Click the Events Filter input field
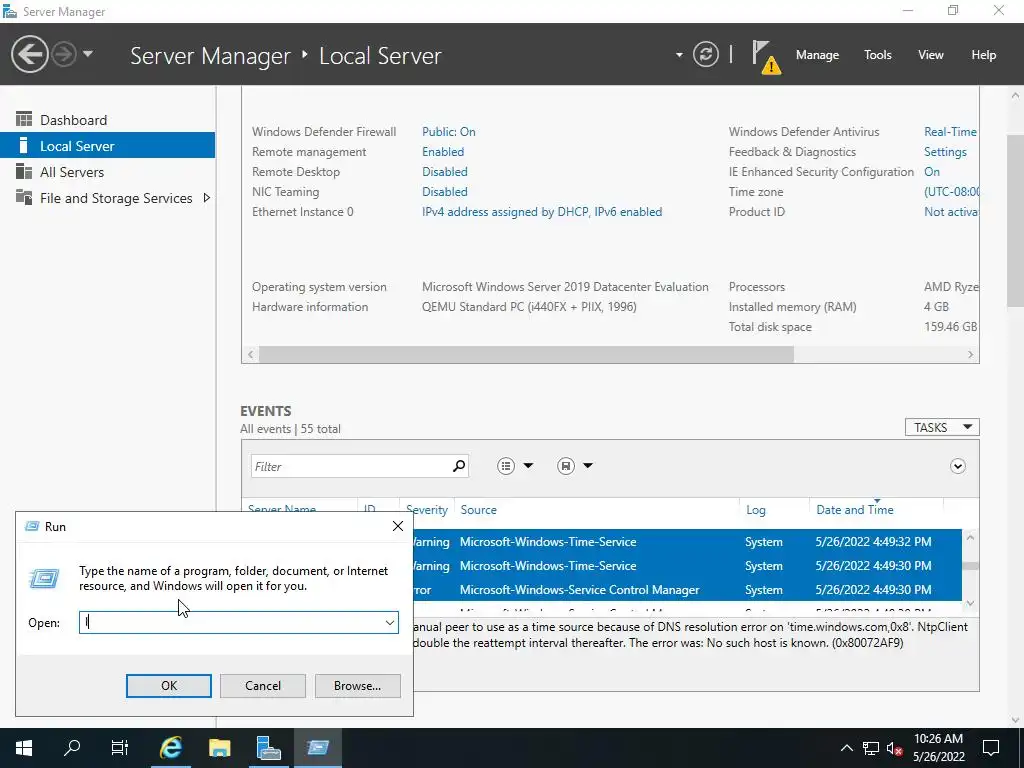 point(351,466)
